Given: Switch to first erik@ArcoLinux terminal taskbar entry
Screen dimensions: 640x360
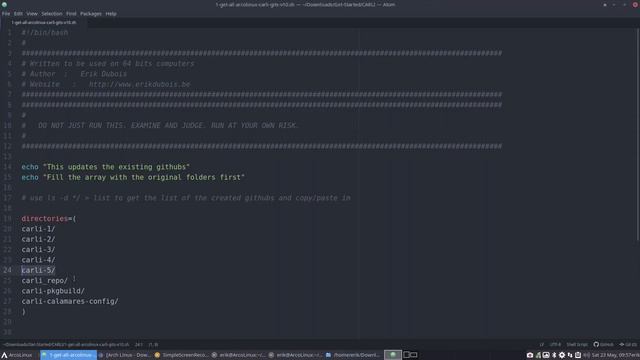Looking at the screenshot, I should coord(239,355).
